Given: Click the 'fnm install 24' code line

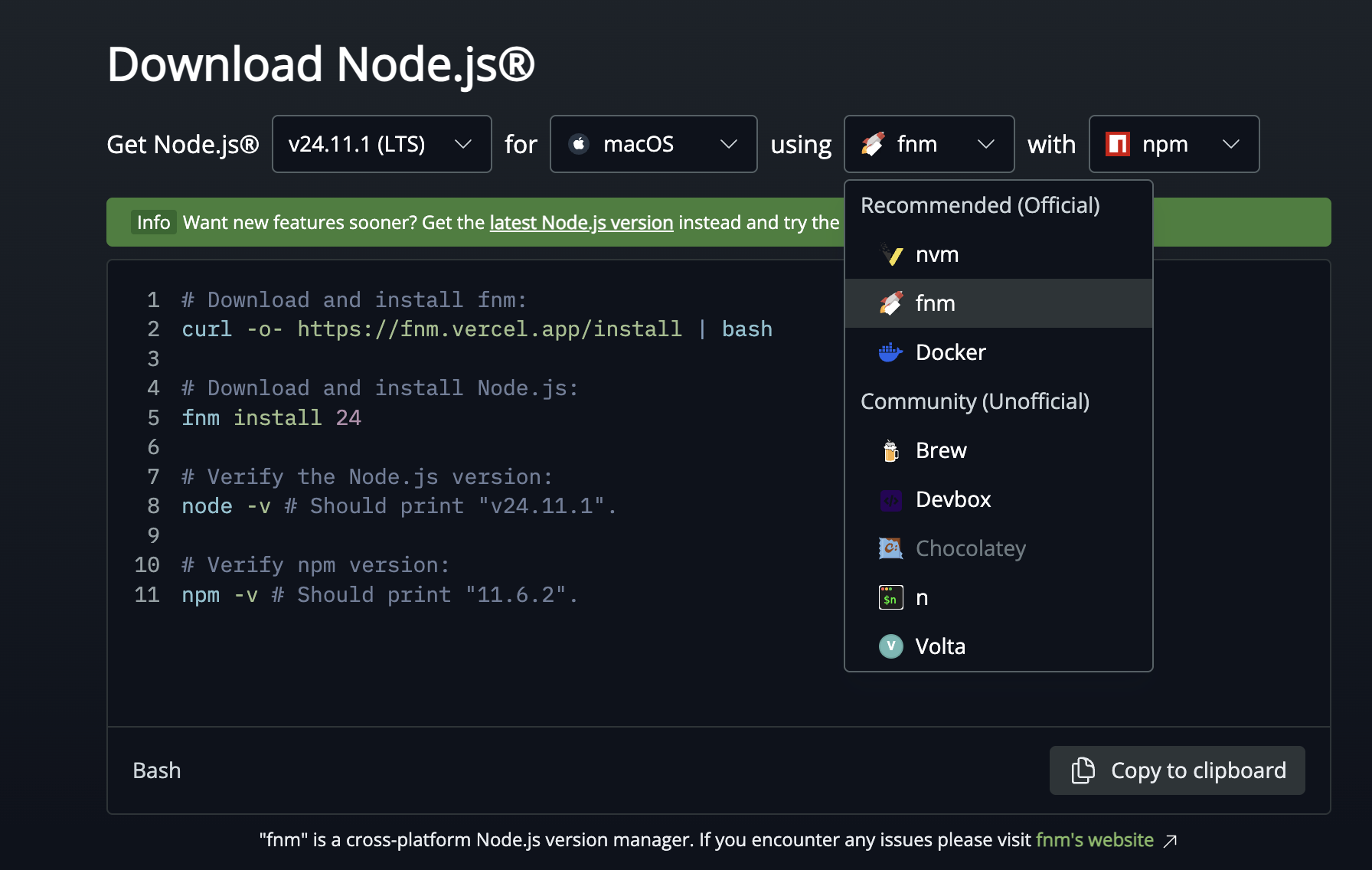Looking at the screenshot, I should 271,418.
